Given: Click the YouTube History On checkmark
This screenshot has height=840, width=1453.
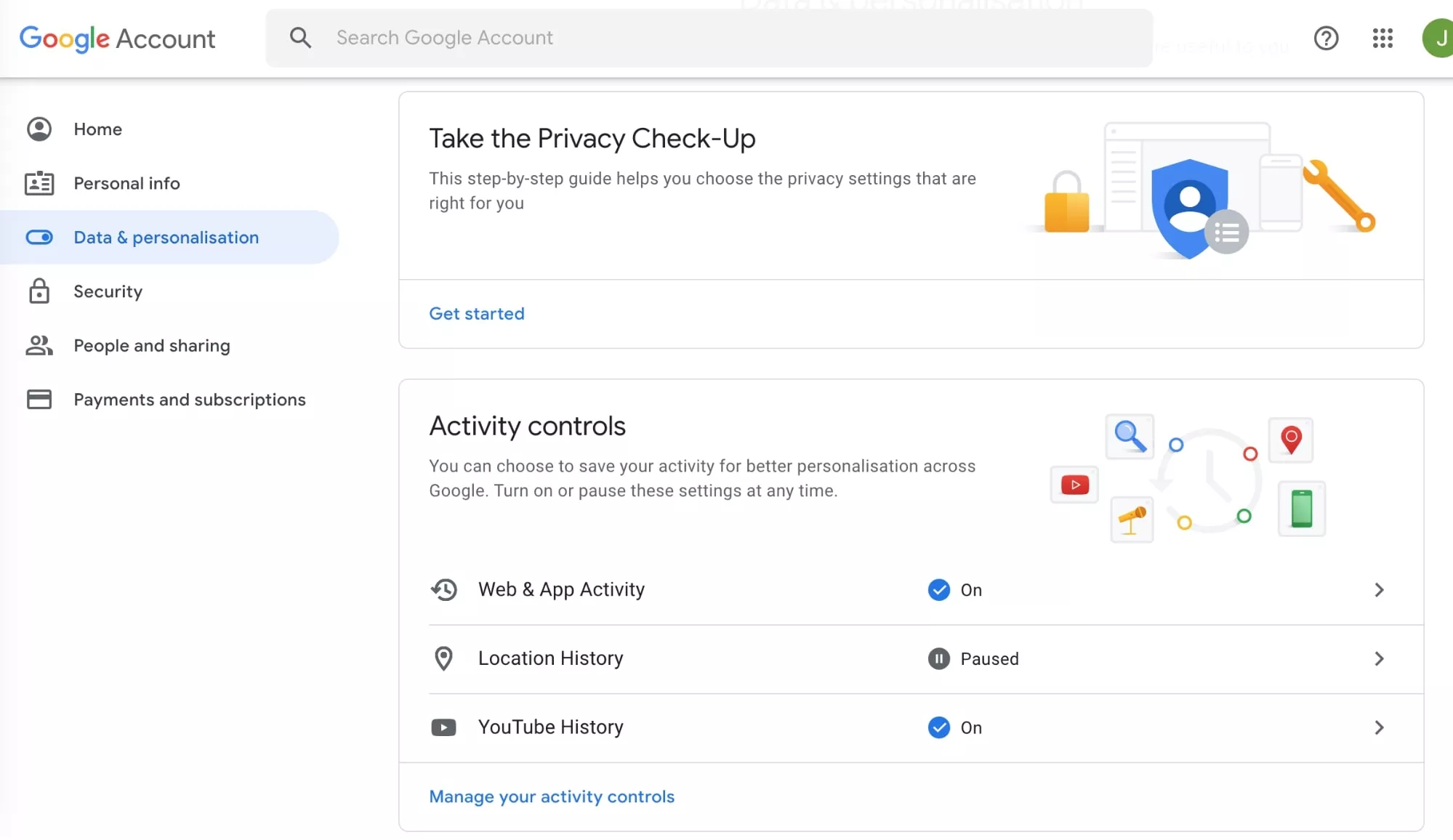Looking at the screenshot, I should [939, 727].
